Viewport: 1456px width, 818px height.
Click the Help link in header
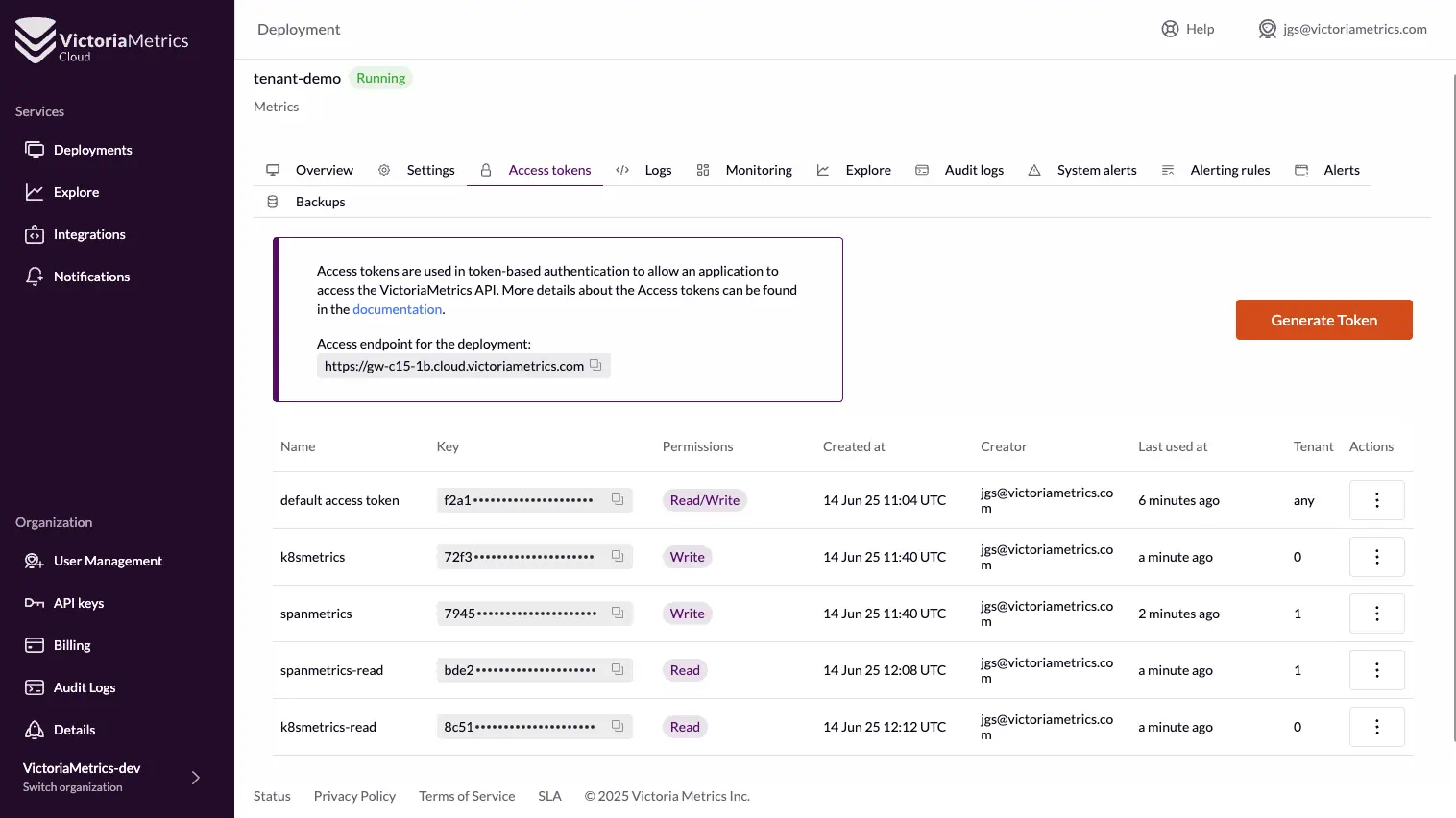coord(1200,29)
